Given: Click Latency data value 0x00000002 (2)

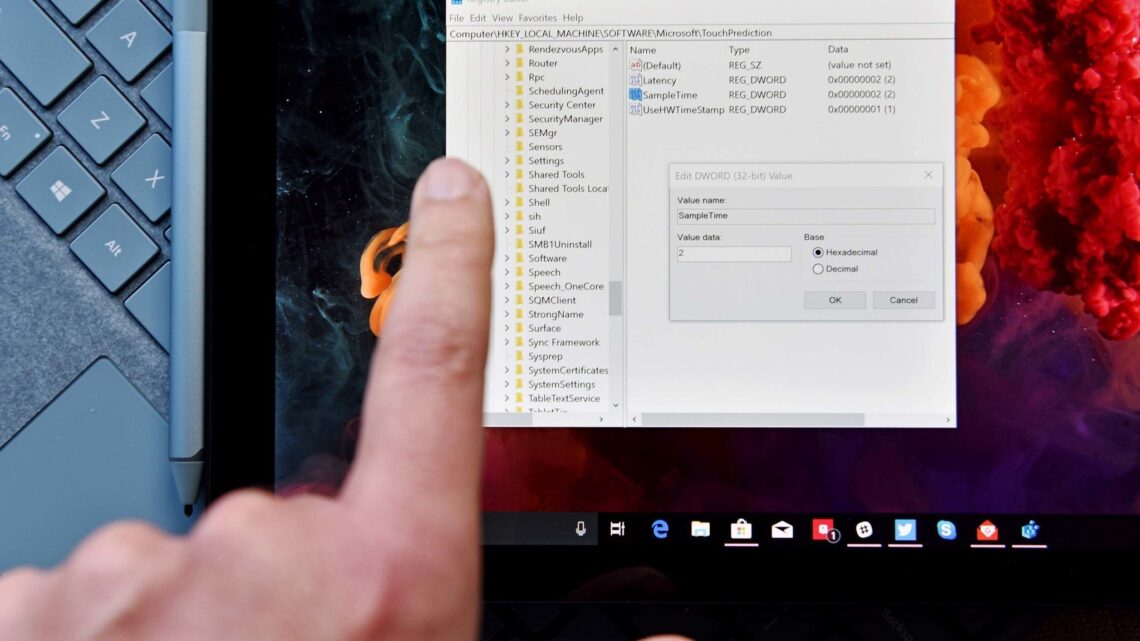Looking at the screenshot, I should pyautogui.click(x=862, y=79).
